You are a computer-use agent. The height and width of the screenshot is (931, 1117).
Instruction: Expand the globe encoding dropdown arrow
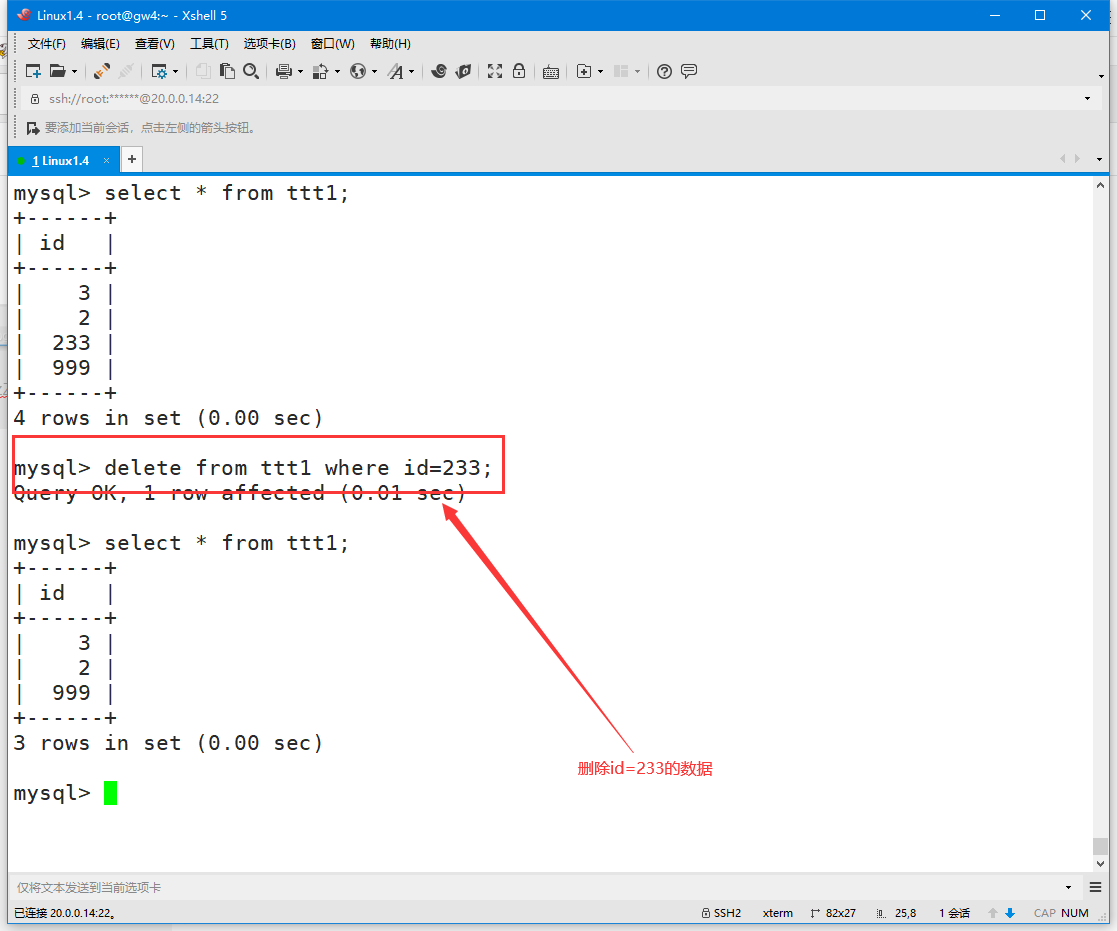(x=374, y=72)
